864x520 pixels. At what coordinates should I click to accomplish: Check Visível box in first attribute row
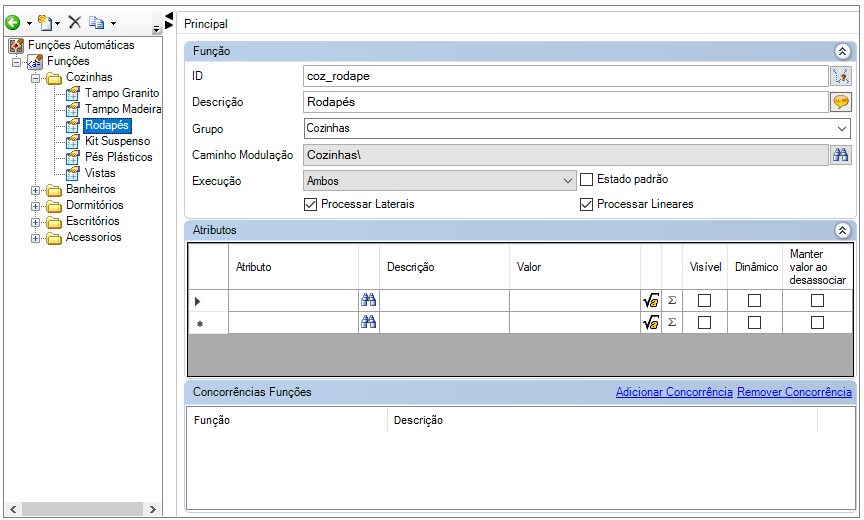(x=705, y=301)
